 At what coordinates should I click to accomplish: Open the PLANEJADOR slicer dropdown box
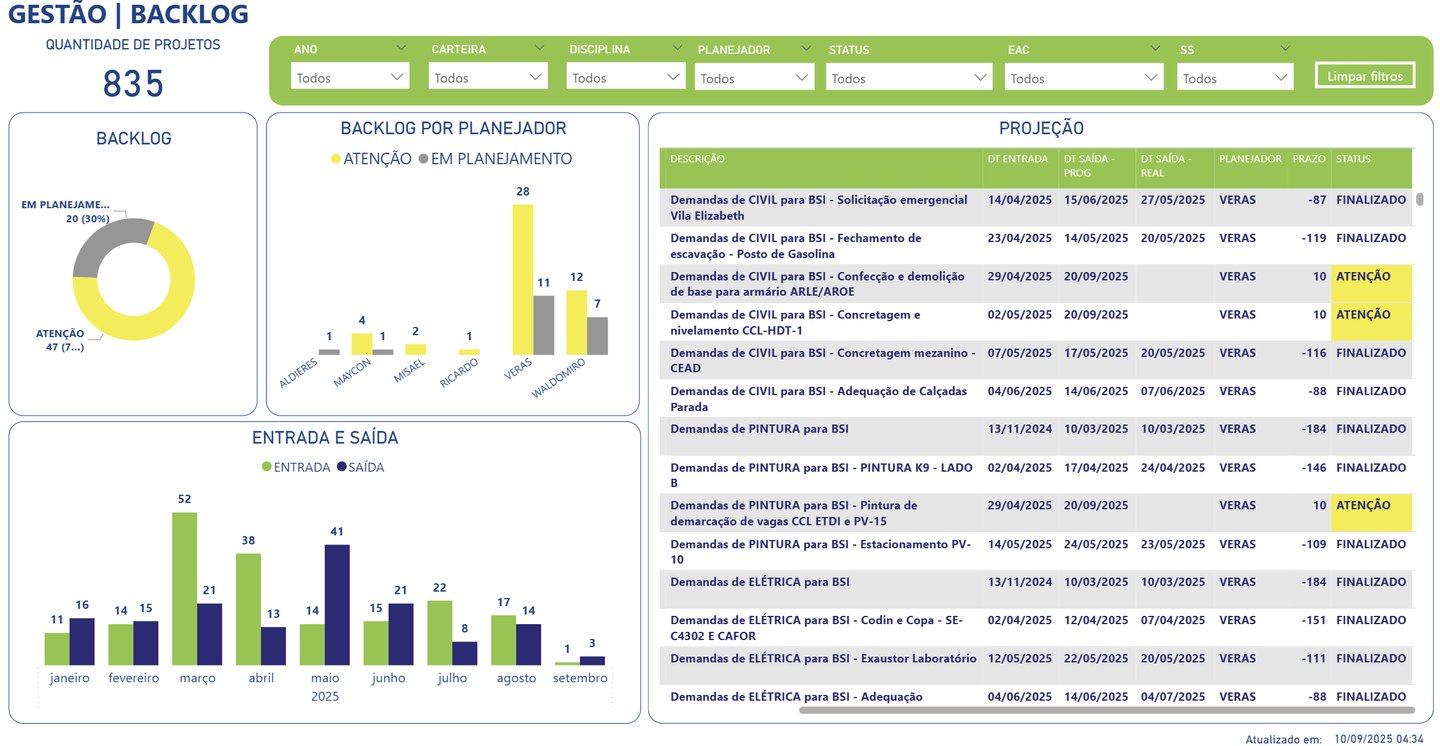[755, 77]
